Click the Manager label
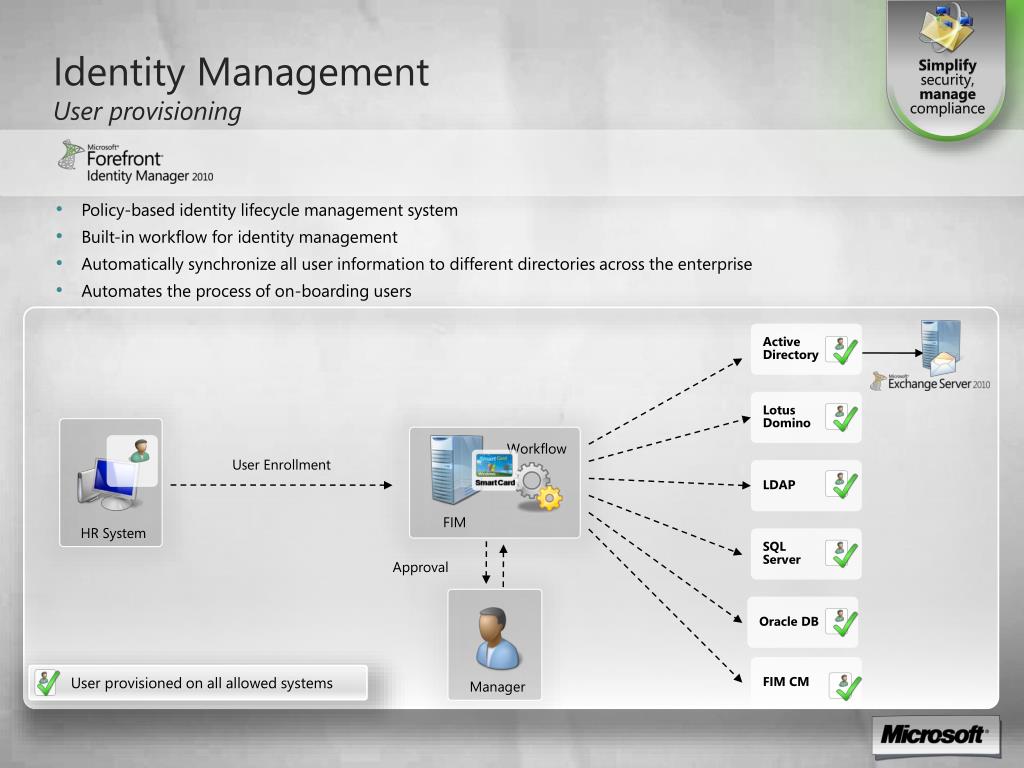 tap(497, 686)
